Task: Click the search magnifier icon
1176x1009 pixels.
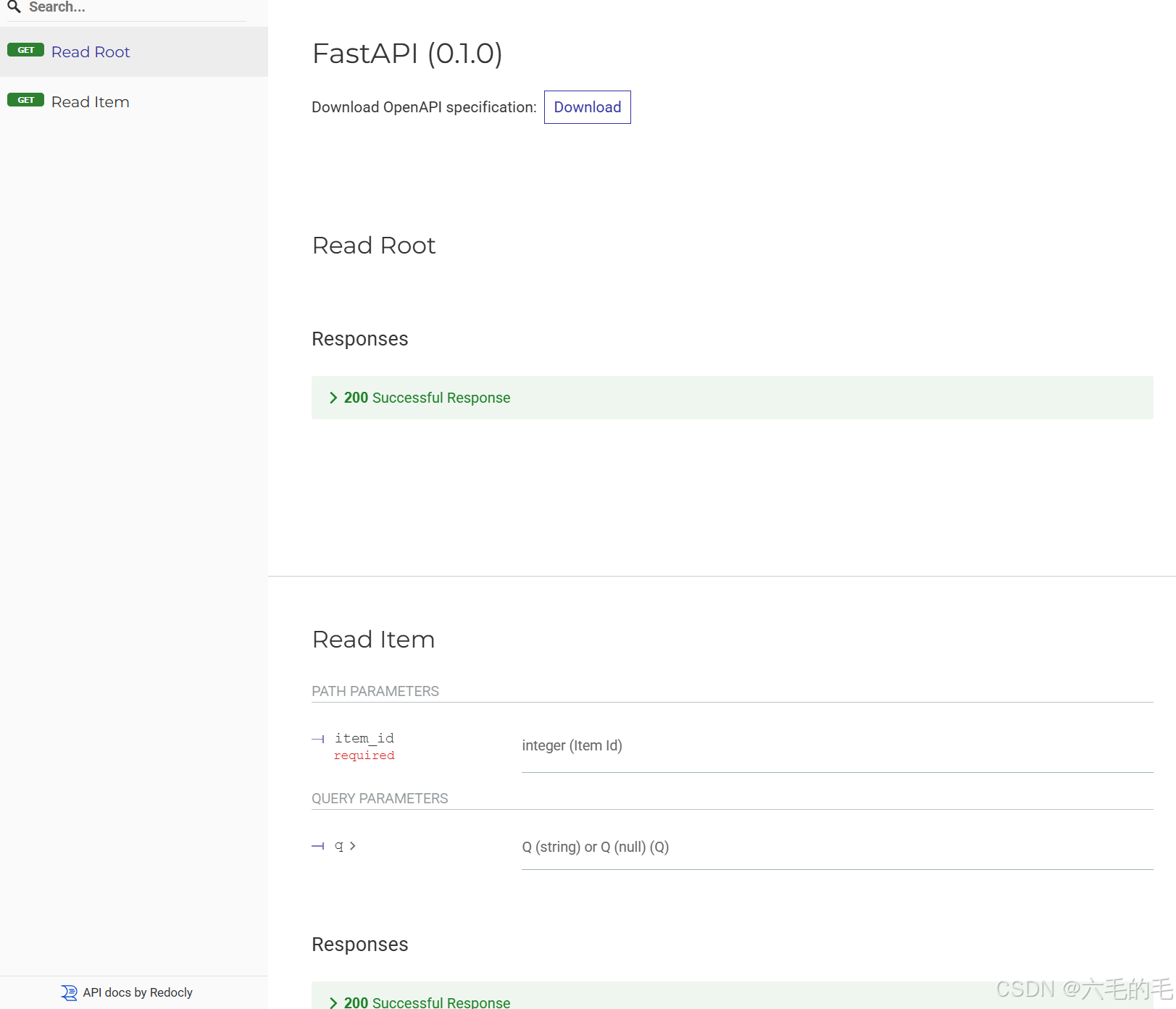Action: [14, 7]
